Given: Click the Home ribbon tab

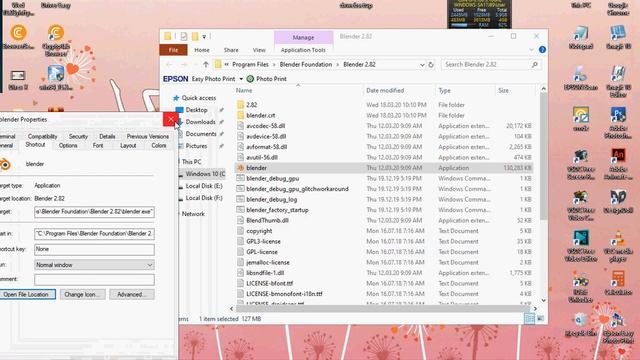Looking at the screenshot, I should pyautogui.click(x=202, y=50).
